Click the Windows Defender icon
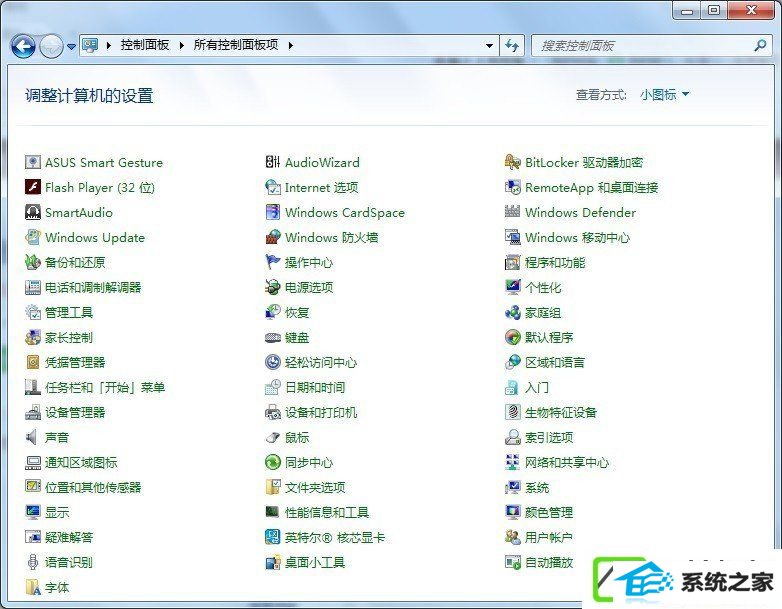This screenshot has width=782, height=609. click(513, 212)
